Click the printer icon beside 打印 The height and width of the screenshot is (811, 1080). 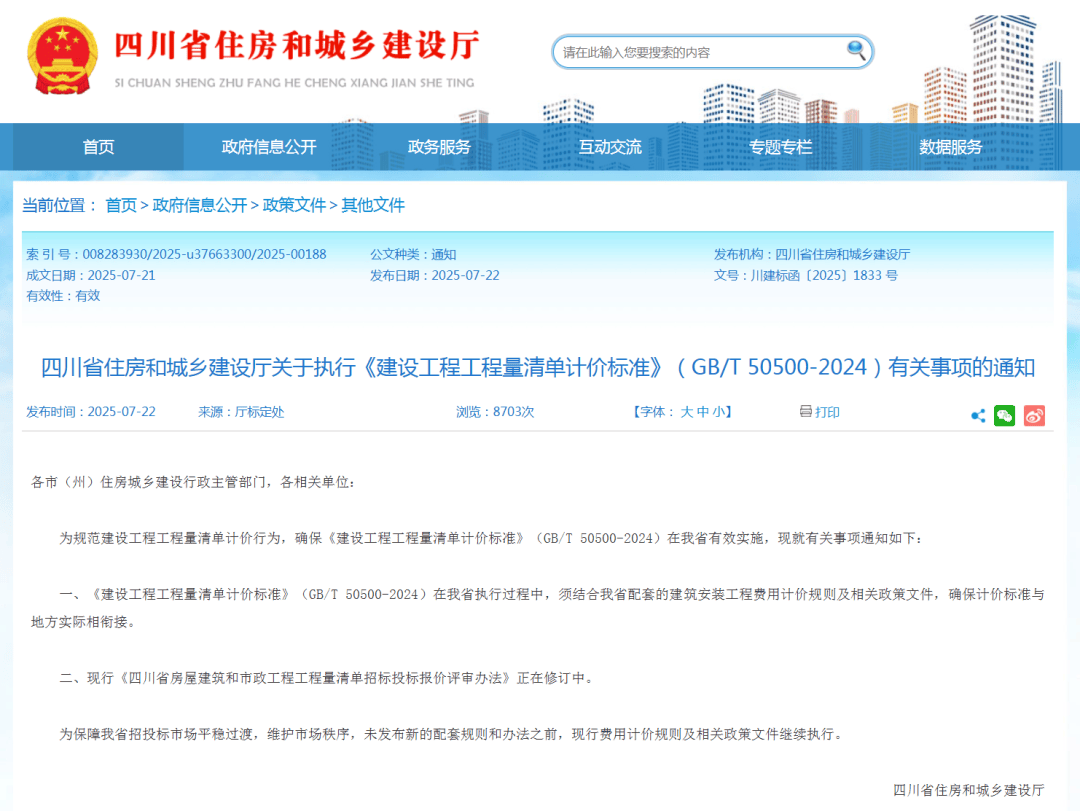click(x=805, y=411)
